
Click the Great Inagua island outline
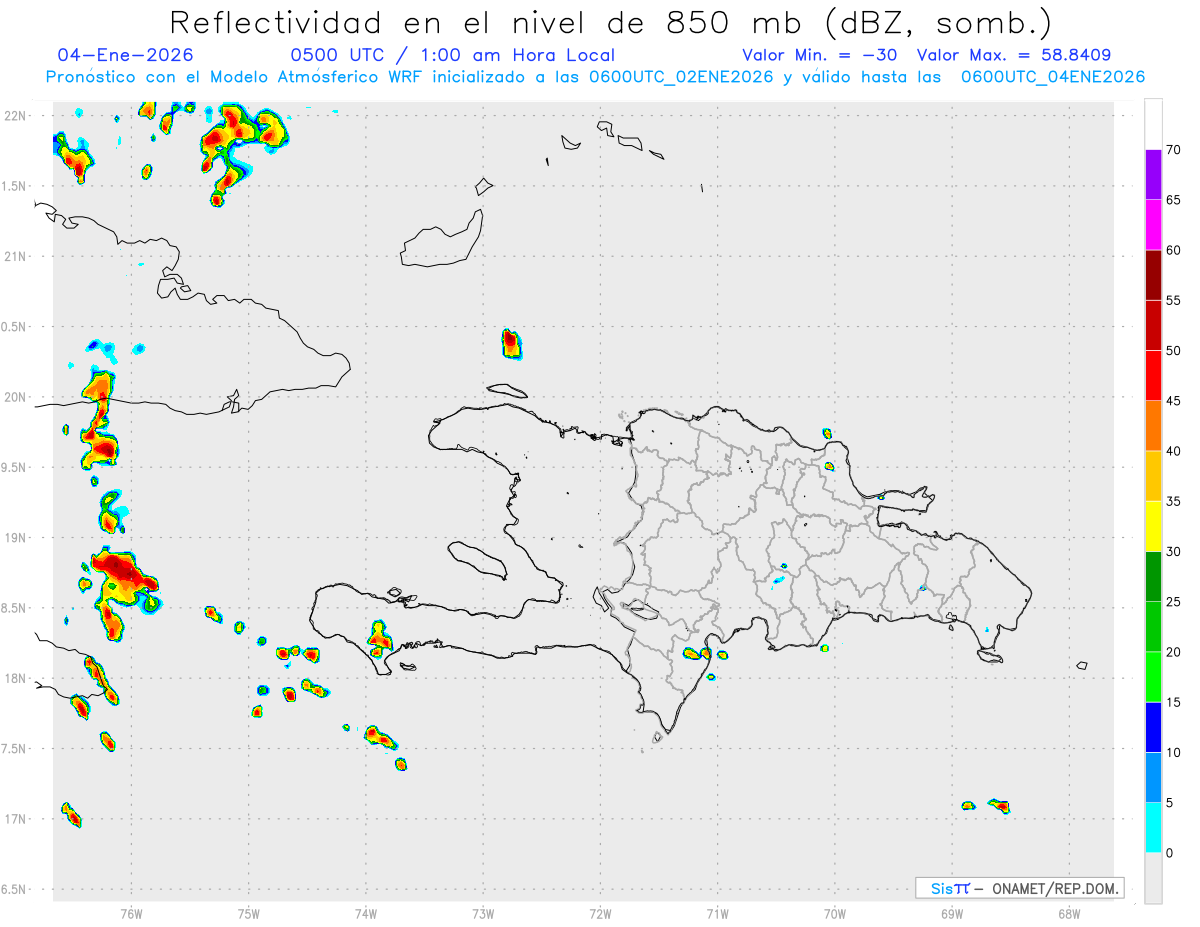click(x=444, y=240)
